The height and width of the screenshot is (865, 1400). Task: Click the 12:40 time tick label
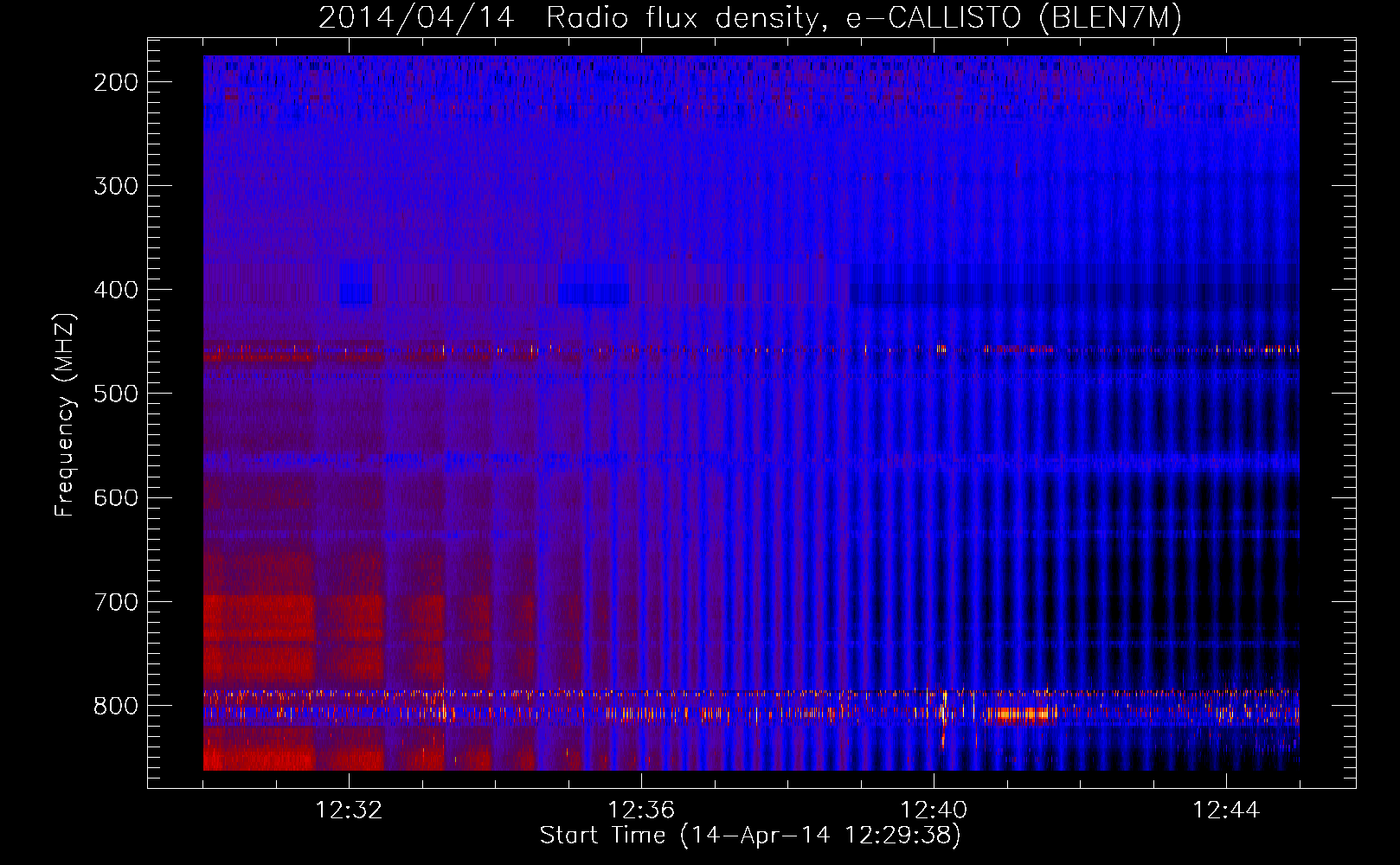[934, 811]
